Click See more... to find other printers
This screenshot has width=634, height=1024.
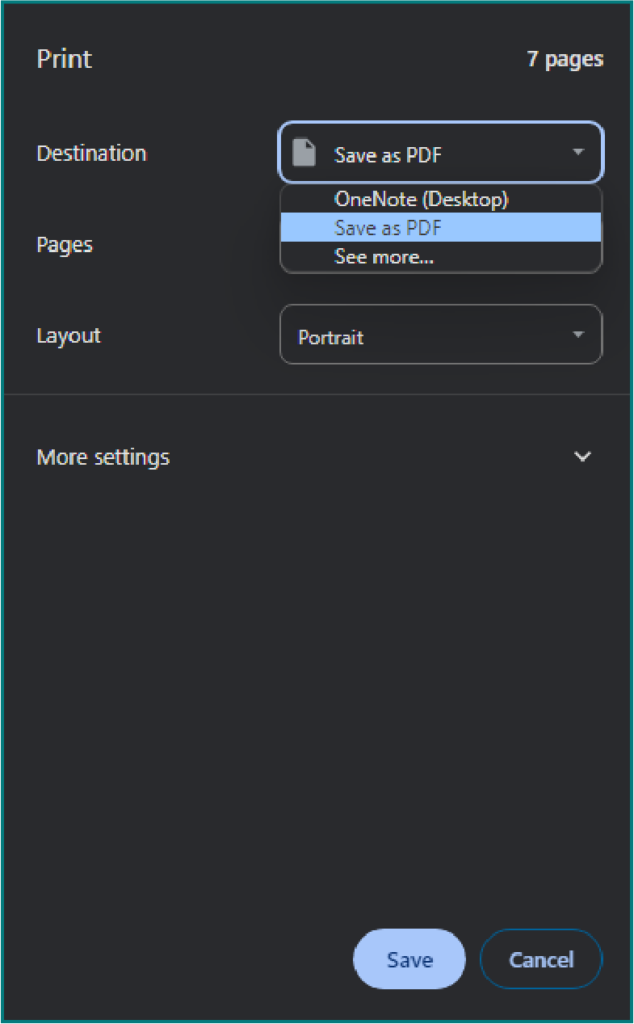pyautogui.click(x=385, y=257)
